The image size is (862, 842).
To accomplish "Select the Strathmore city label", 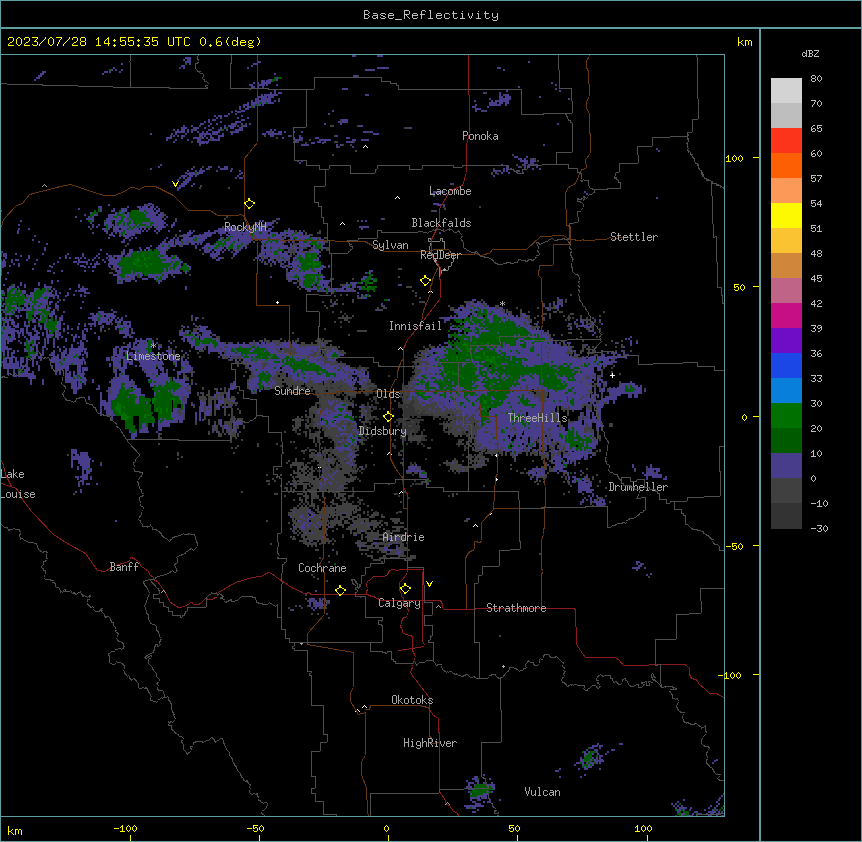I will (516, 608).
